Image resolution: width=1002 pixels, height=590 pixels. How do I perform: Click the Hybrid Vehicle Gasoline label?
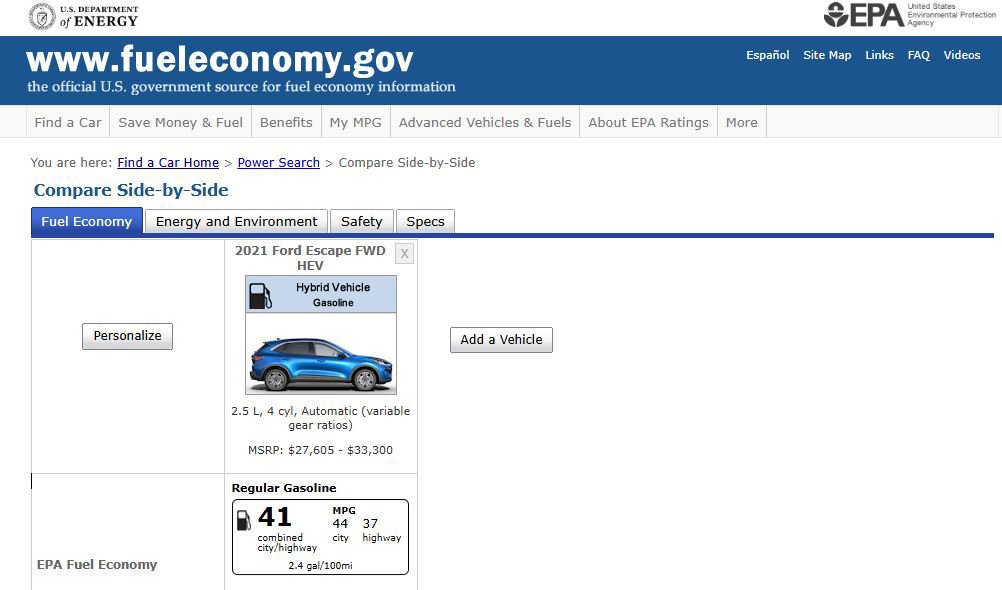[333, 295]
